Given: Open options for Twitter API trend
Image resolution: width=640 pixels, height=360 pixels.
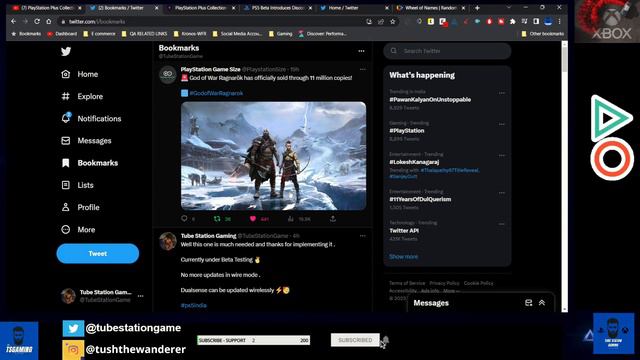Looking at the screenshot, I should (502, 224).
